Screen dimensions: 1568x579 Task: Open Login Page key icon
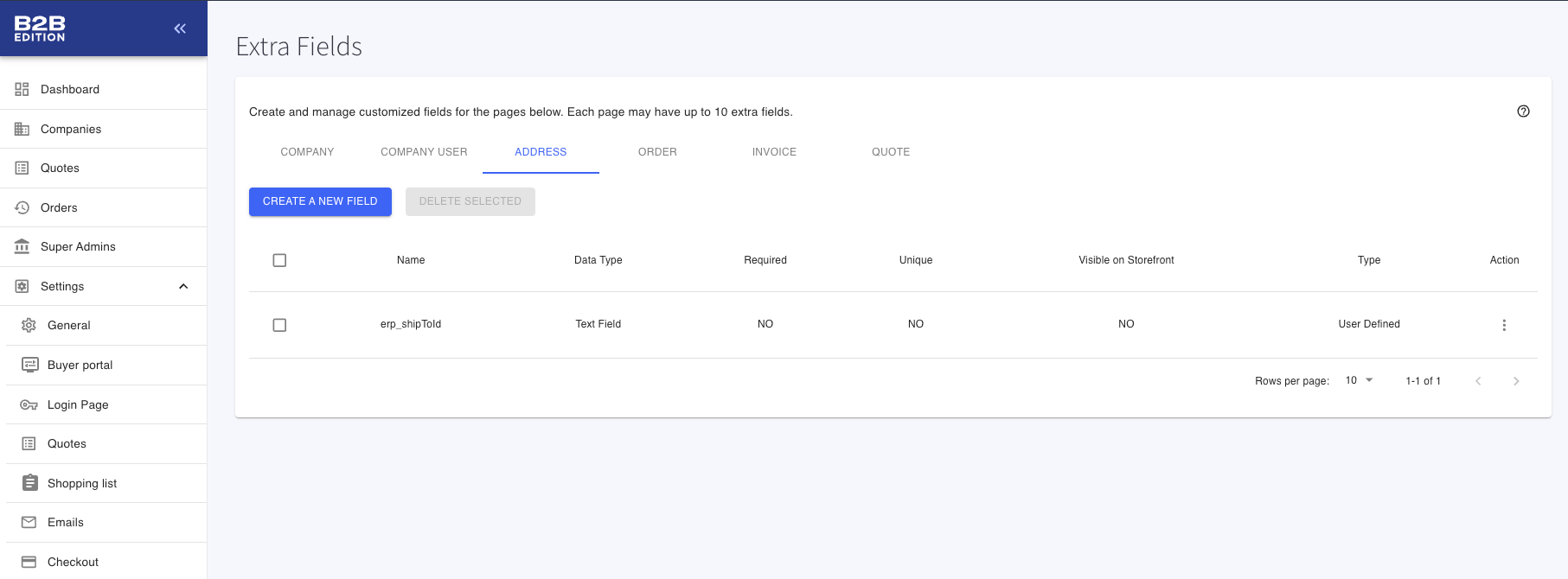pyautogui.click(x=29, y=404)
